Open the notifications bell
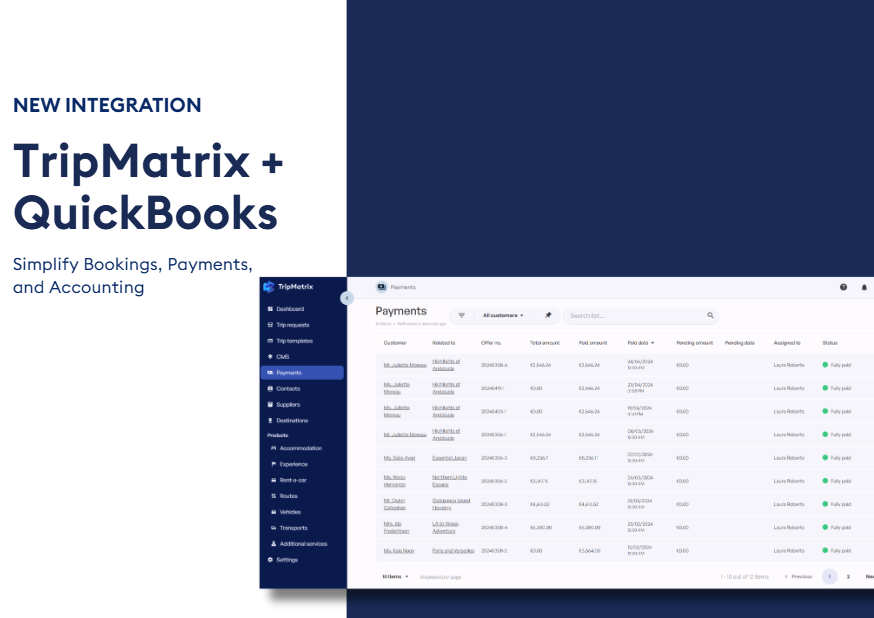The height and width of the screenshot is (618, 874). click(x=864, y=287)
